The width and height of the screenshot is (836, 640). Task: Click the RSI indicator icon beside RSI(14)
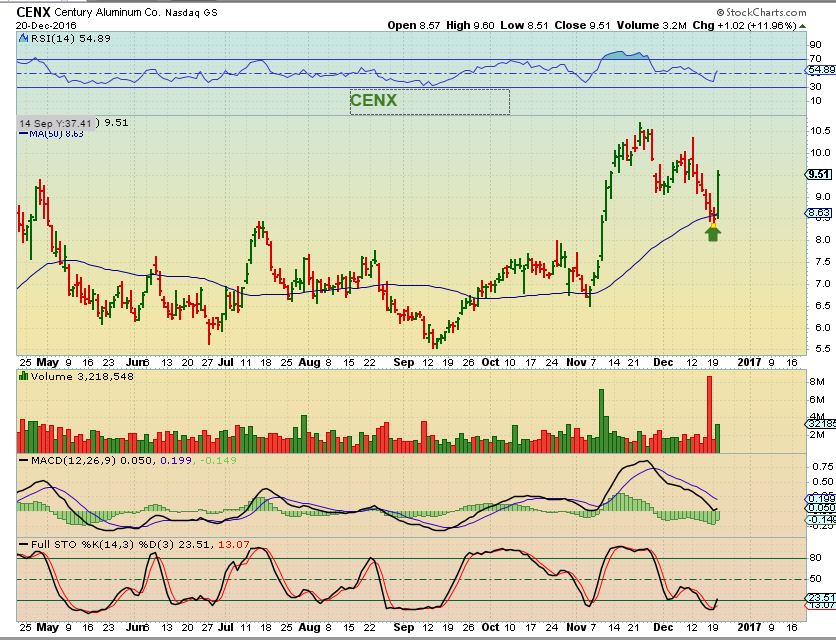(x=23, y=38)
